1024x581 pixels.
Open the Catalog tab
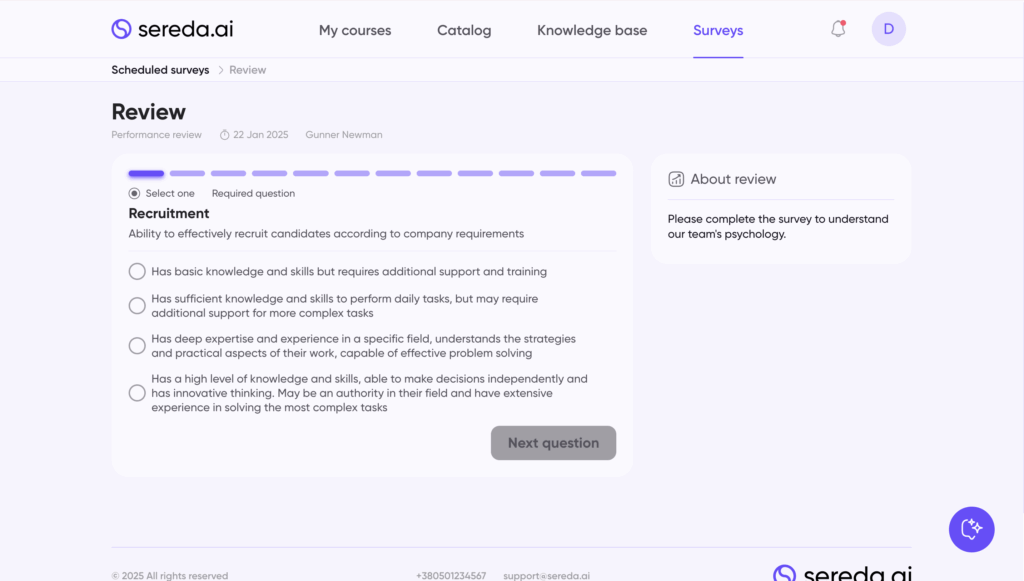tap(464, 30)
